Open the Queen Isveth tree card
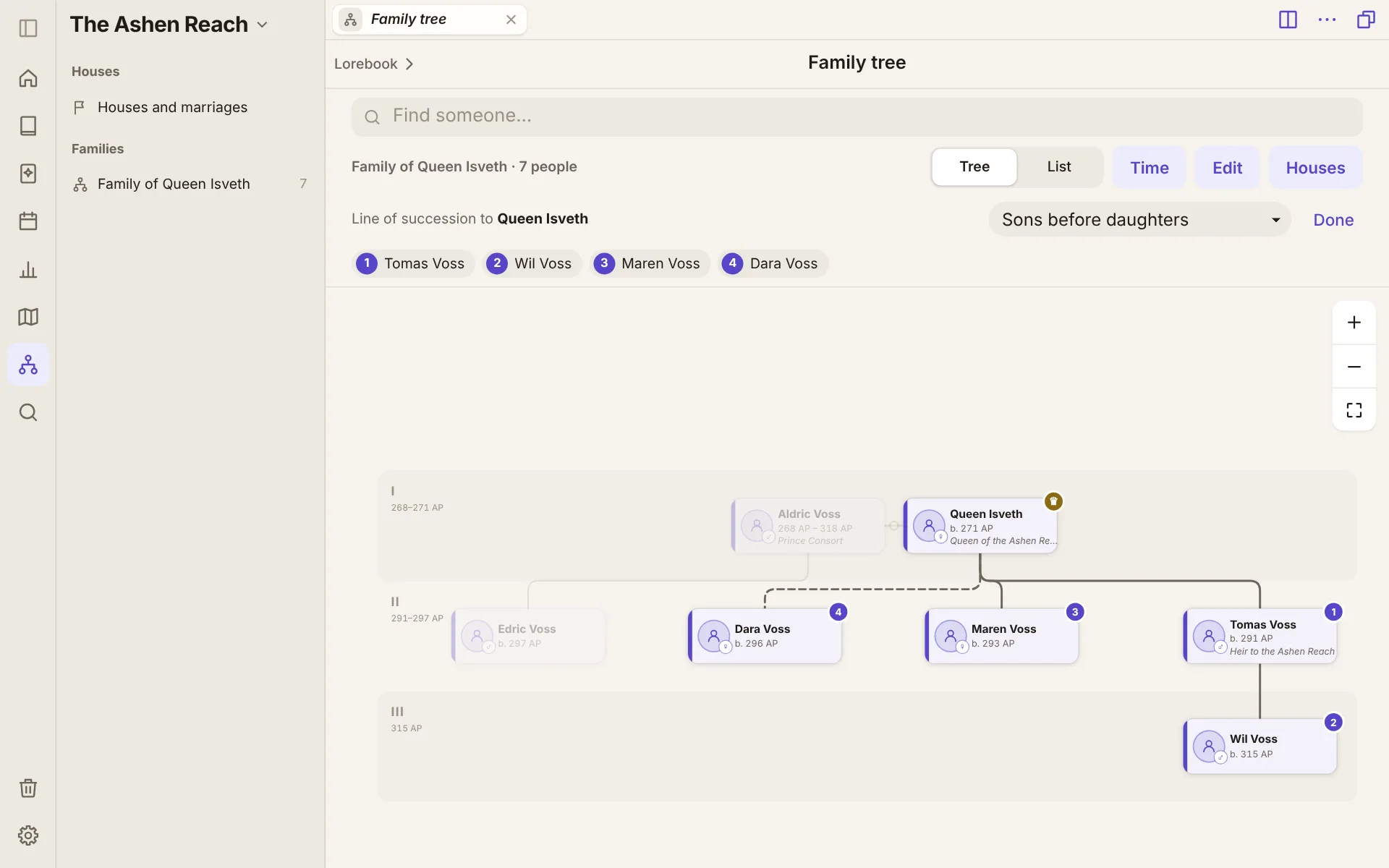 981,527
